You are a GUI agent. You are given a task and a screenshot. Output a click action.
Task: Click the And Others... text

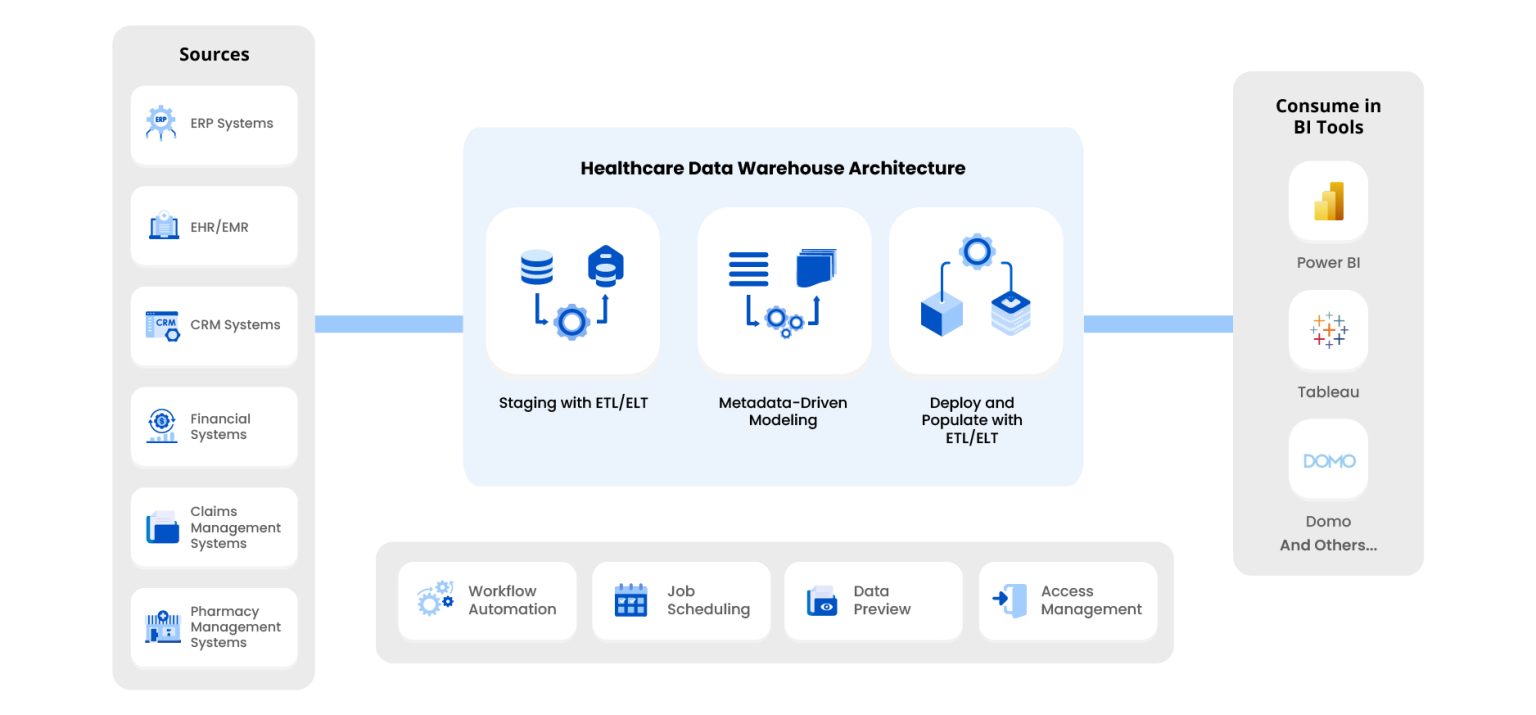(1328, 545)
